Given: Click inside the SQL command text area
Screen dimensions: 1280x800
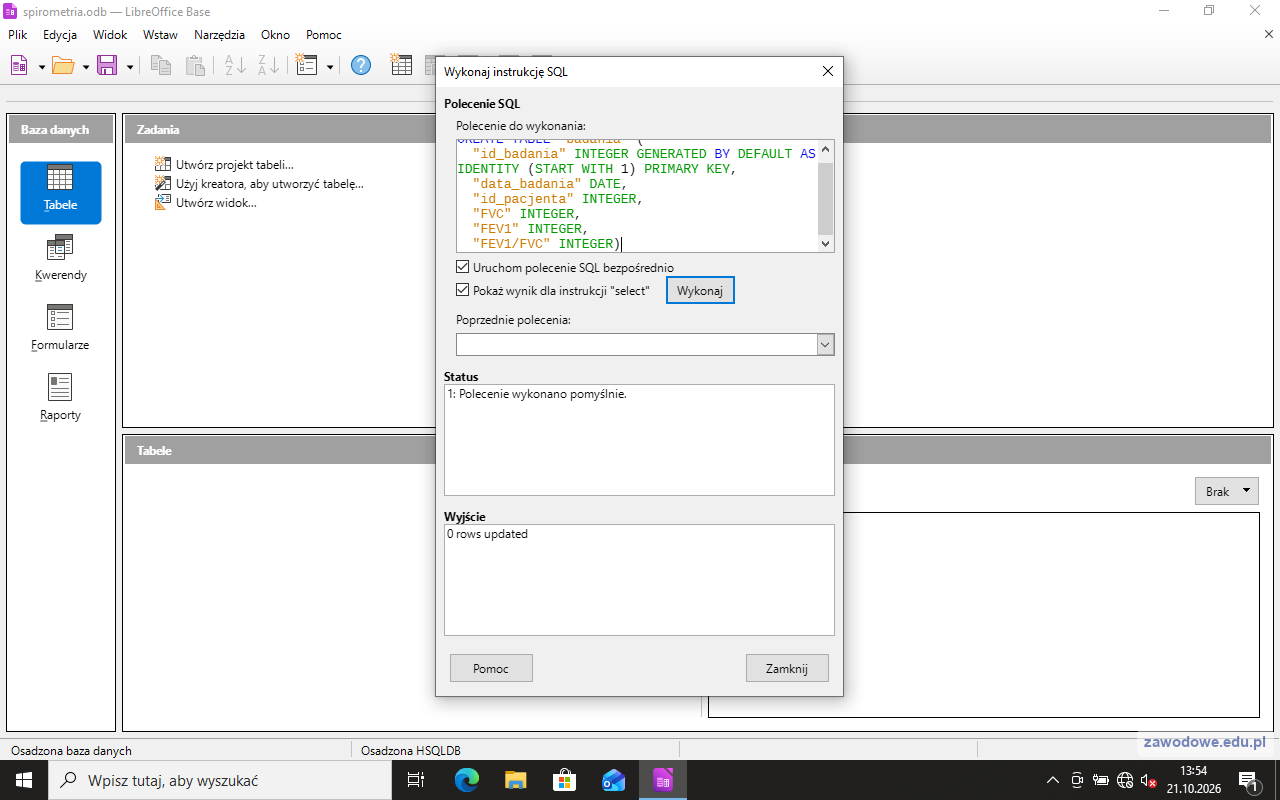Looking at the screenshot, I should click(x=637, y=196).
